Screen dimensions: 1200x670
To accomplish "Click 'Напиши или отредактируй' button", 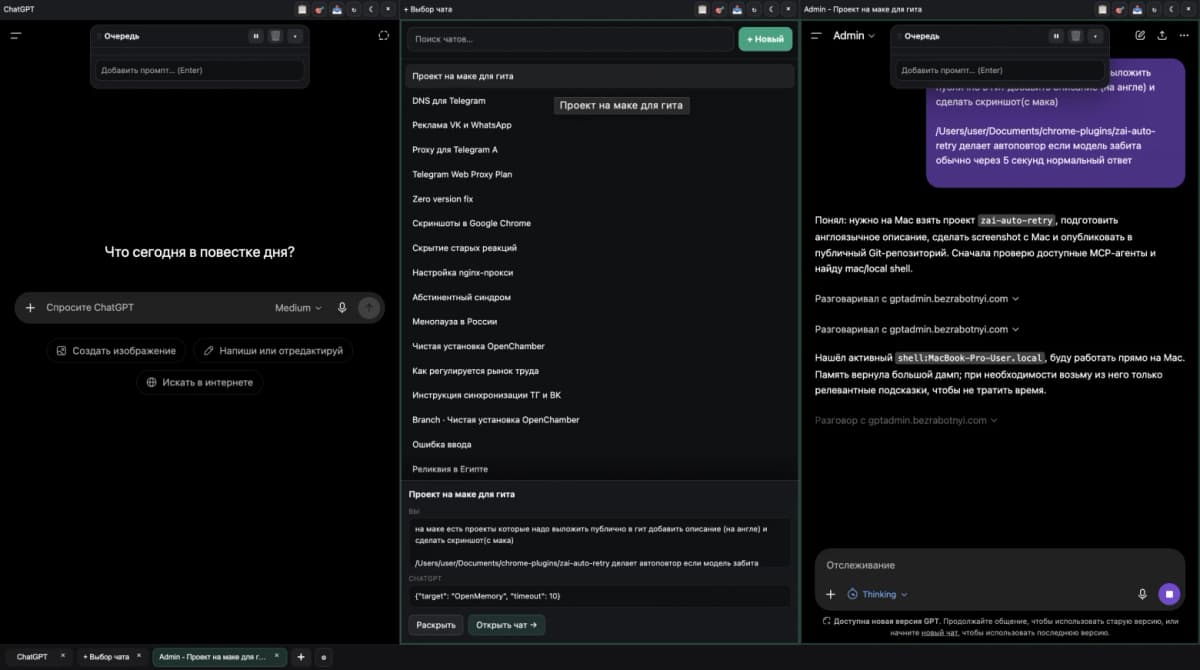I will click(273, 351).
